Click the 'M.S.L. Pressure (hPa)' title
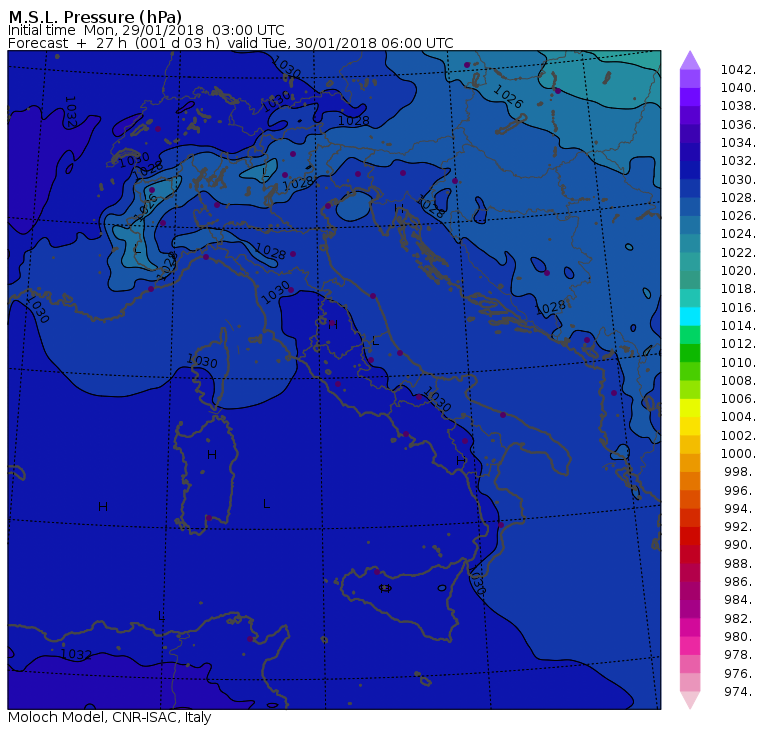 (95, 16)
